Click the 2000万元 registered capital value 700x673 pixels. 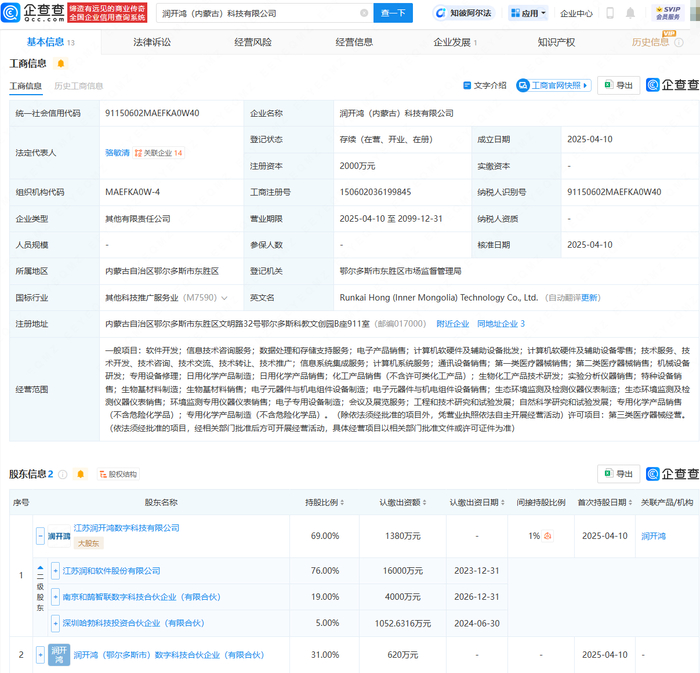[357, 166]
